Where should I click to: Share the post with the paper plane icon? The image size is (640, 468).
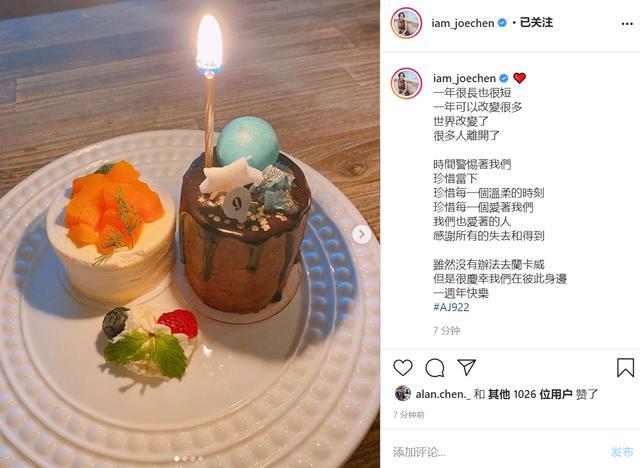coord(466,367)
